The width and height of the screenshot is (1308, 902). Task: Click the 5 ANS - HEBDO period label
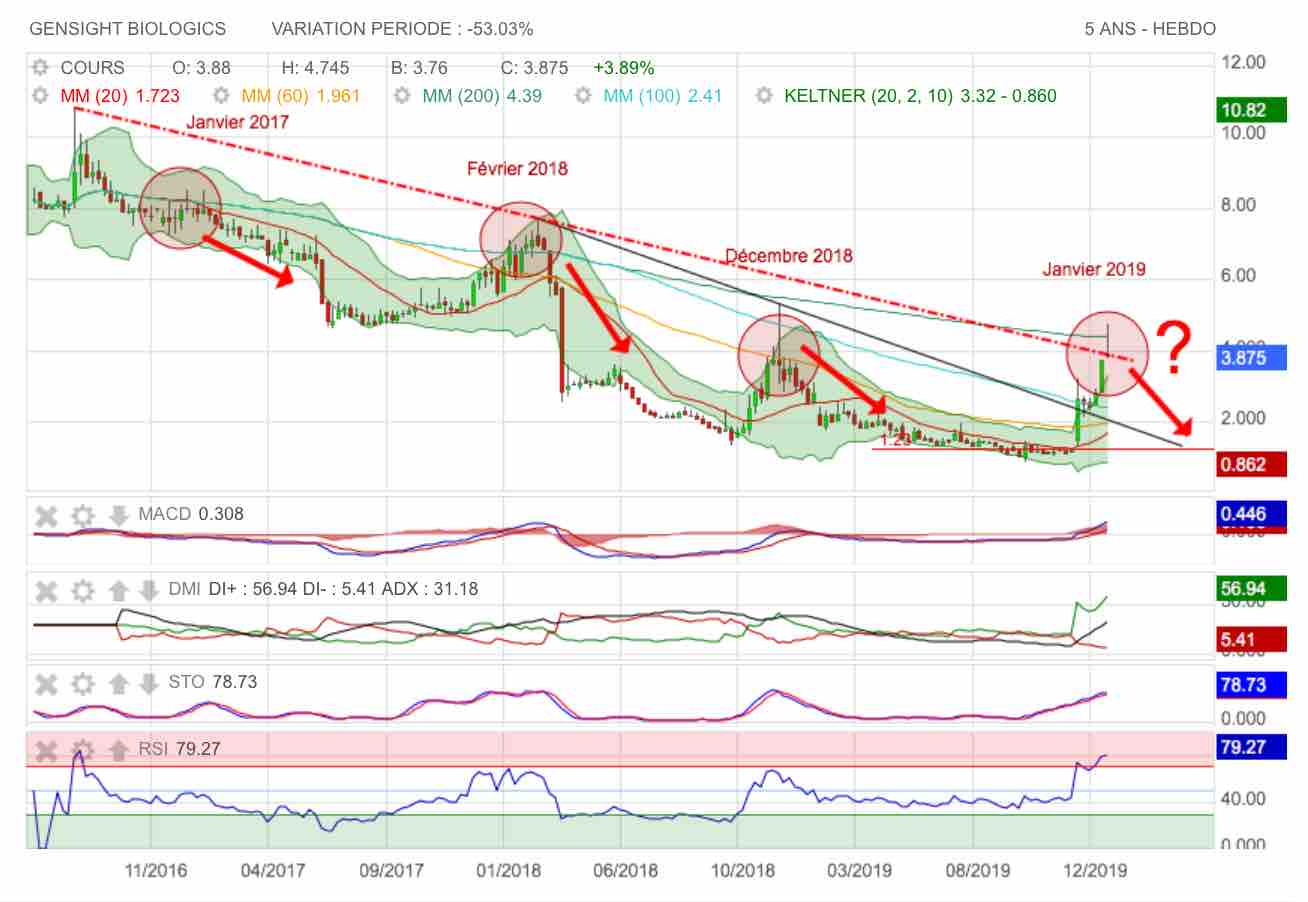click(1150, 29)
